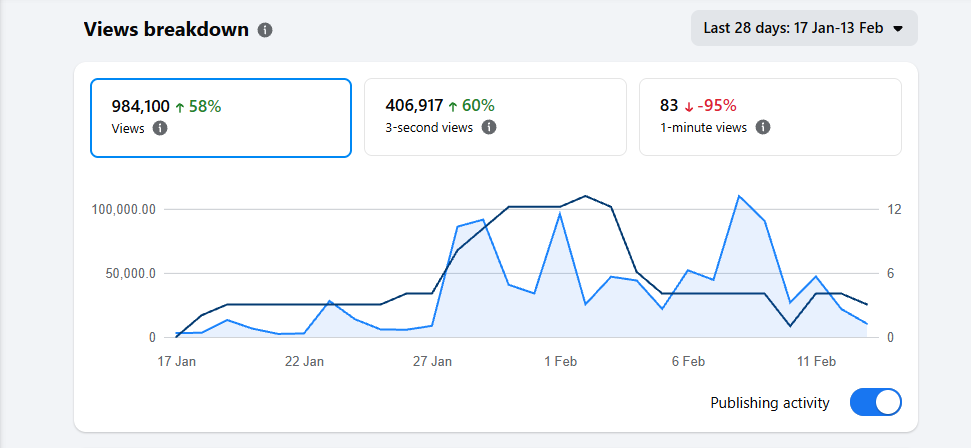Click info icon next to 1-minute views

click(763, 127)
